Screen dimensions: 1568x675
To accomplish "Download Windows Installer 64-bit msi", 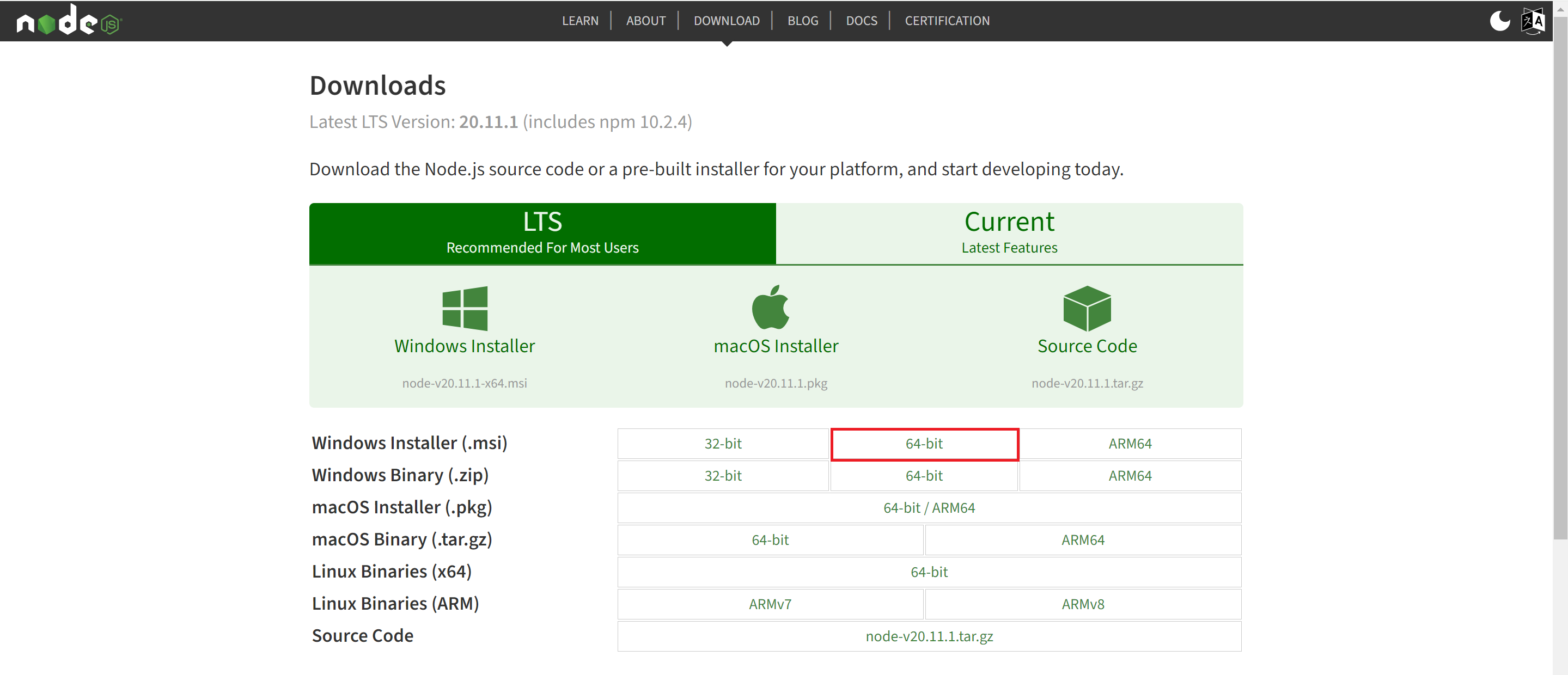I will click(x=923, y=444).
